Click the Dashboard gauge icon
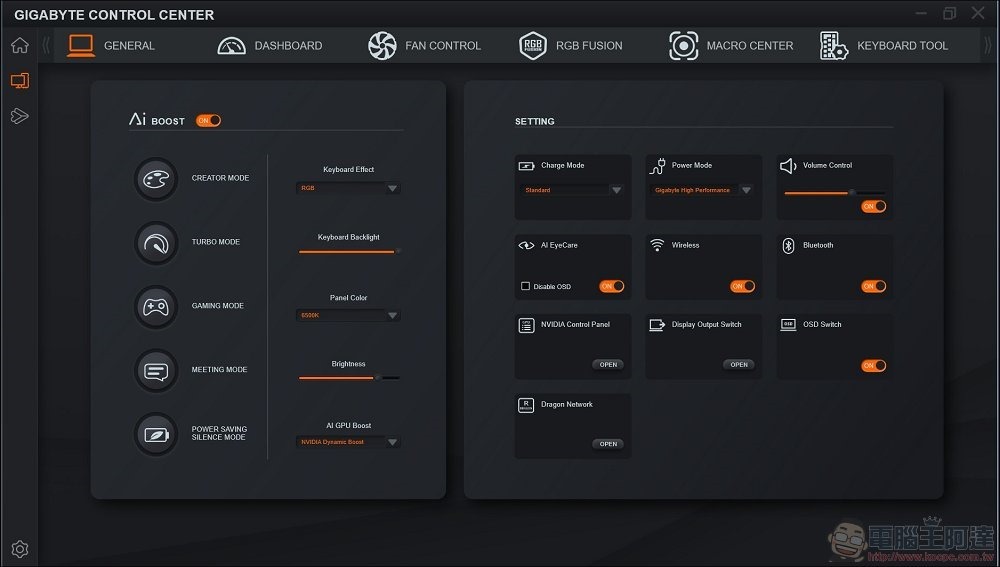Screen dimensions: 1000x567 [x=232, y=45]
